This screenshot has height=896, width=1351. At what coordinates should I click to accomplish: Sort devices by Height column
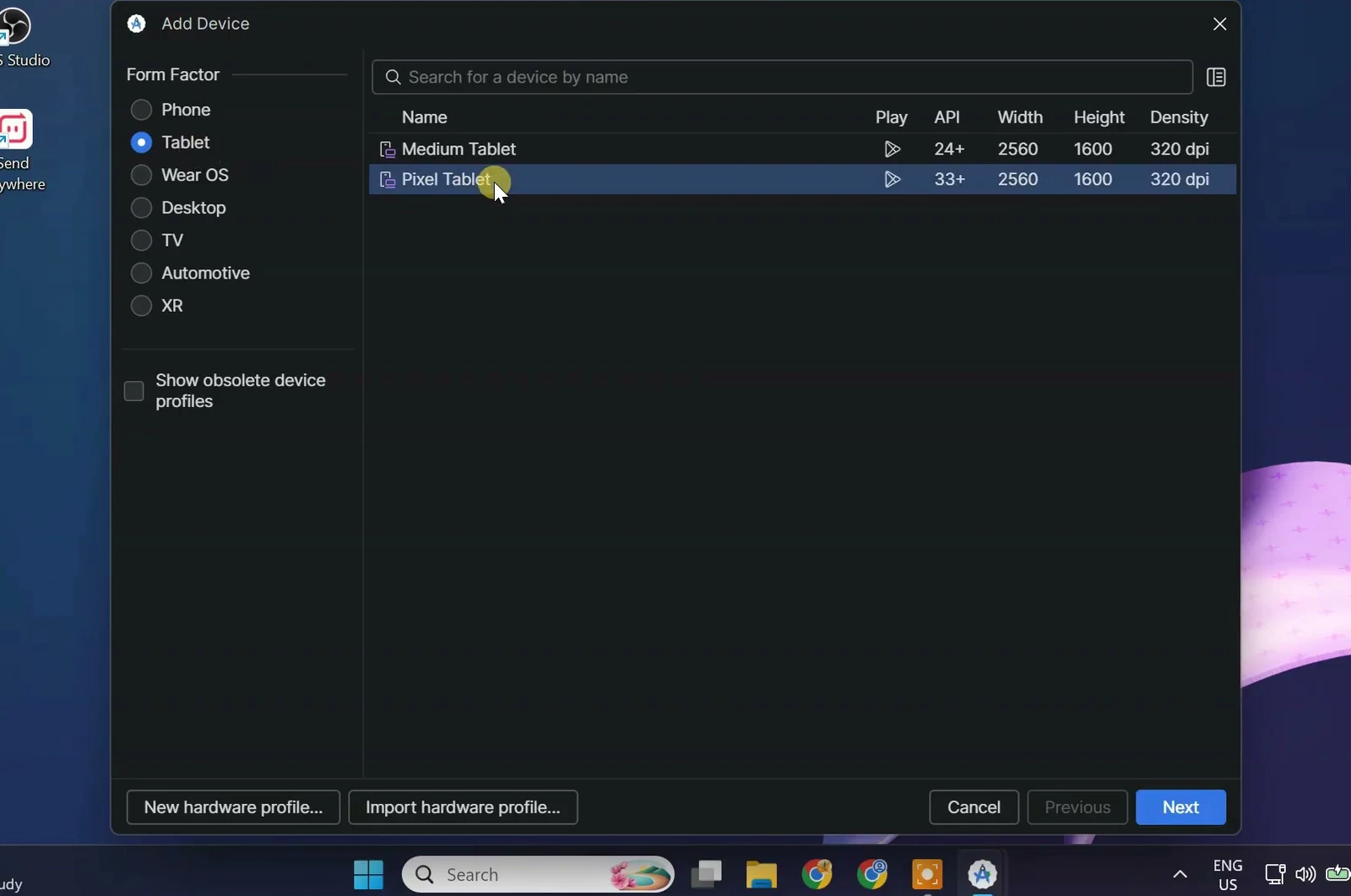click(x=1099, y=117)
